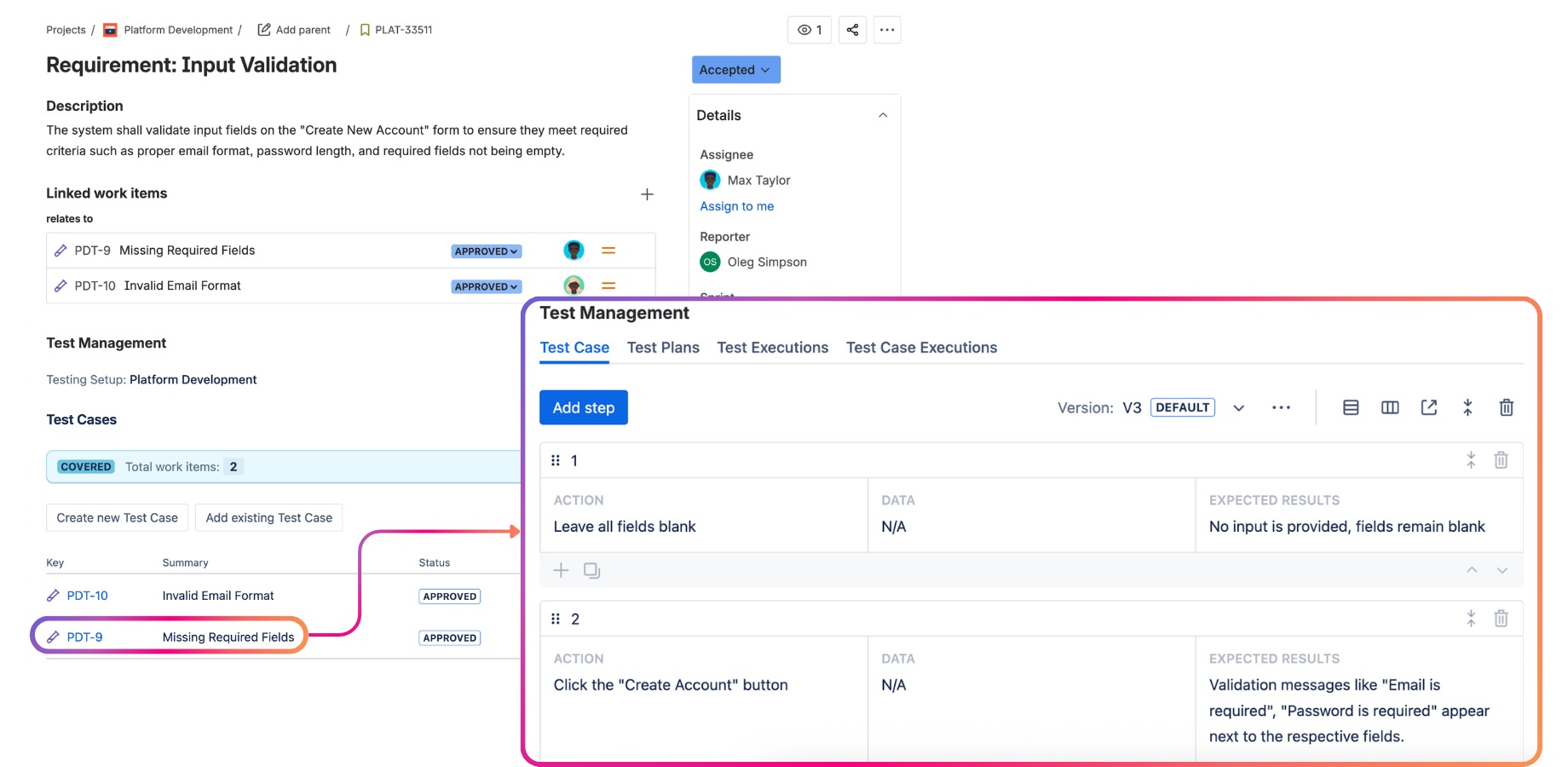Collapse the Details panel
Screen dimensions: 1568x767
883,114
